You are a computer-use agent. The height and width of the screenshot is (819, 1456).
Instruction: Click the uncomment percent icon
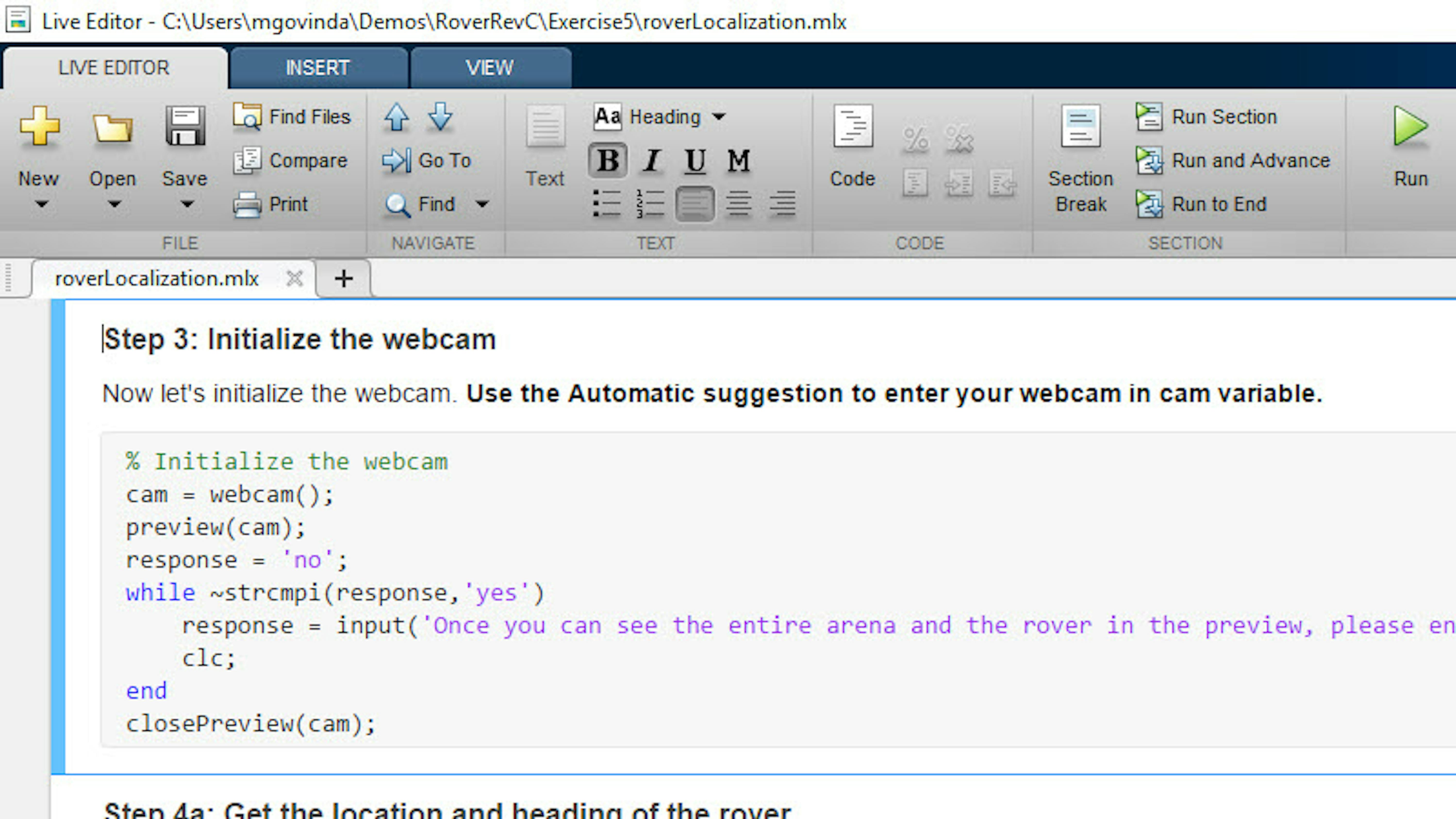(959, 139)
